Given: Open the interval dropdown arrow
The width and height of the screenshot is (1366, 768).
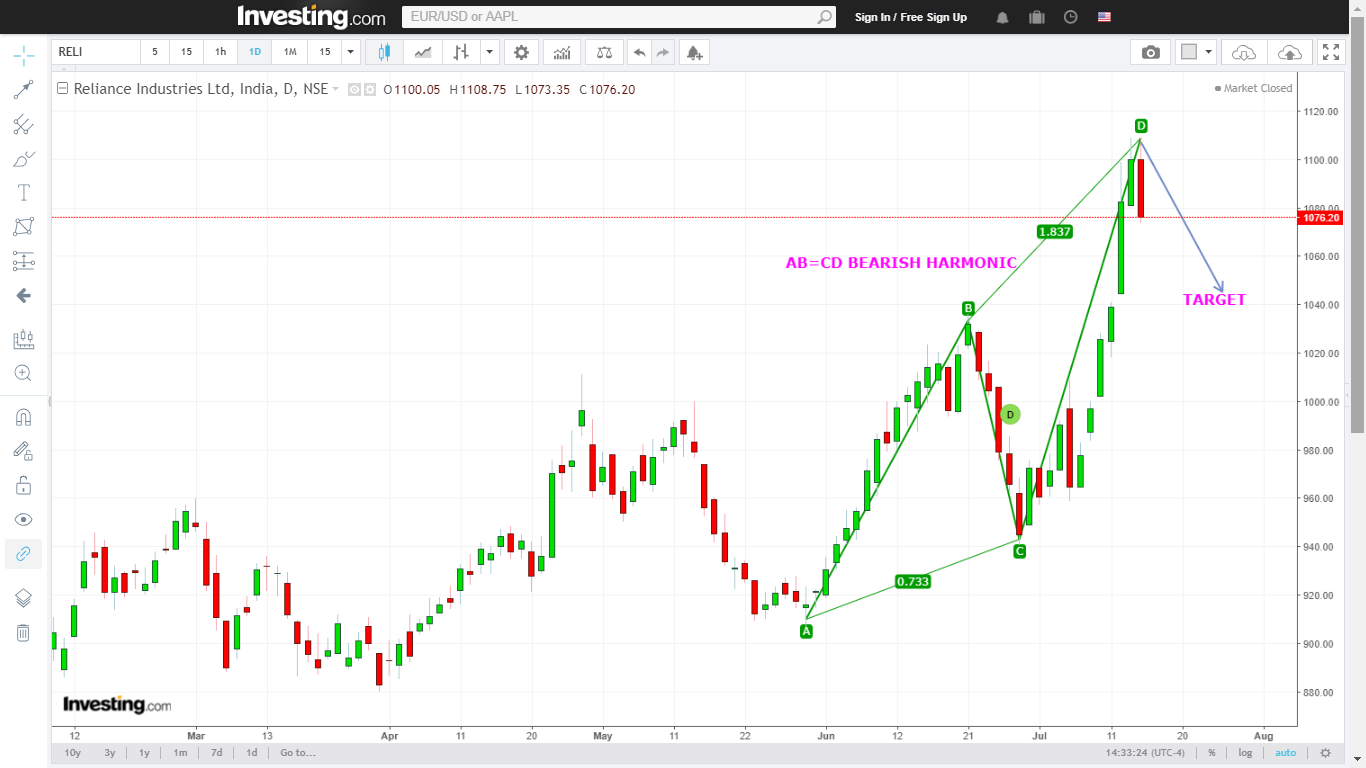Looking at the screenshot, I should pyautogui.click(x=350, y=52).
